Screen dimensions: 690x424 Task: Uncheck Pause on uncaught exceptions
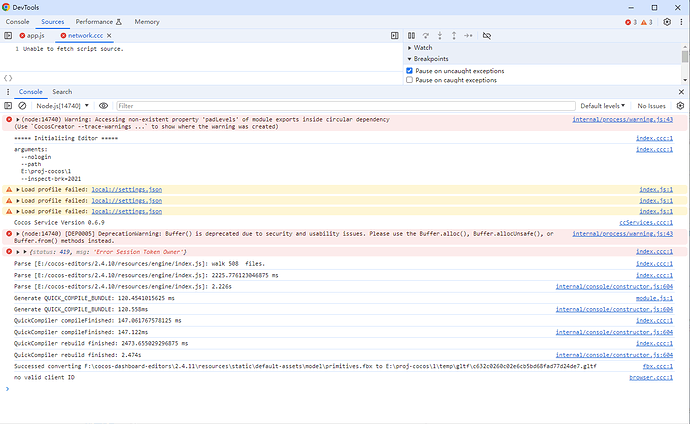410,71
